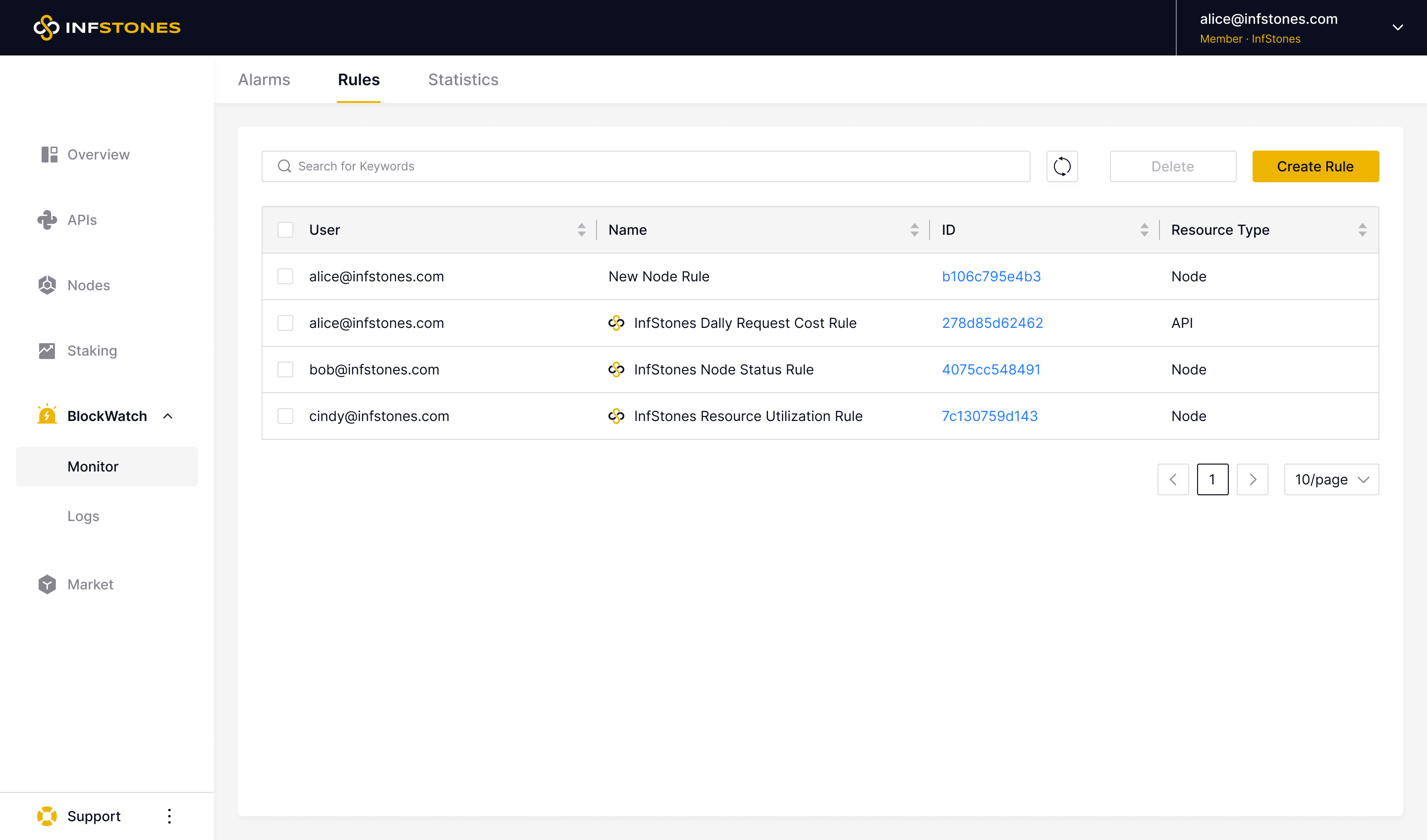Open the Market sidebar item
This screenshot has height=840, width=1427.
click(x=90, y=584)
